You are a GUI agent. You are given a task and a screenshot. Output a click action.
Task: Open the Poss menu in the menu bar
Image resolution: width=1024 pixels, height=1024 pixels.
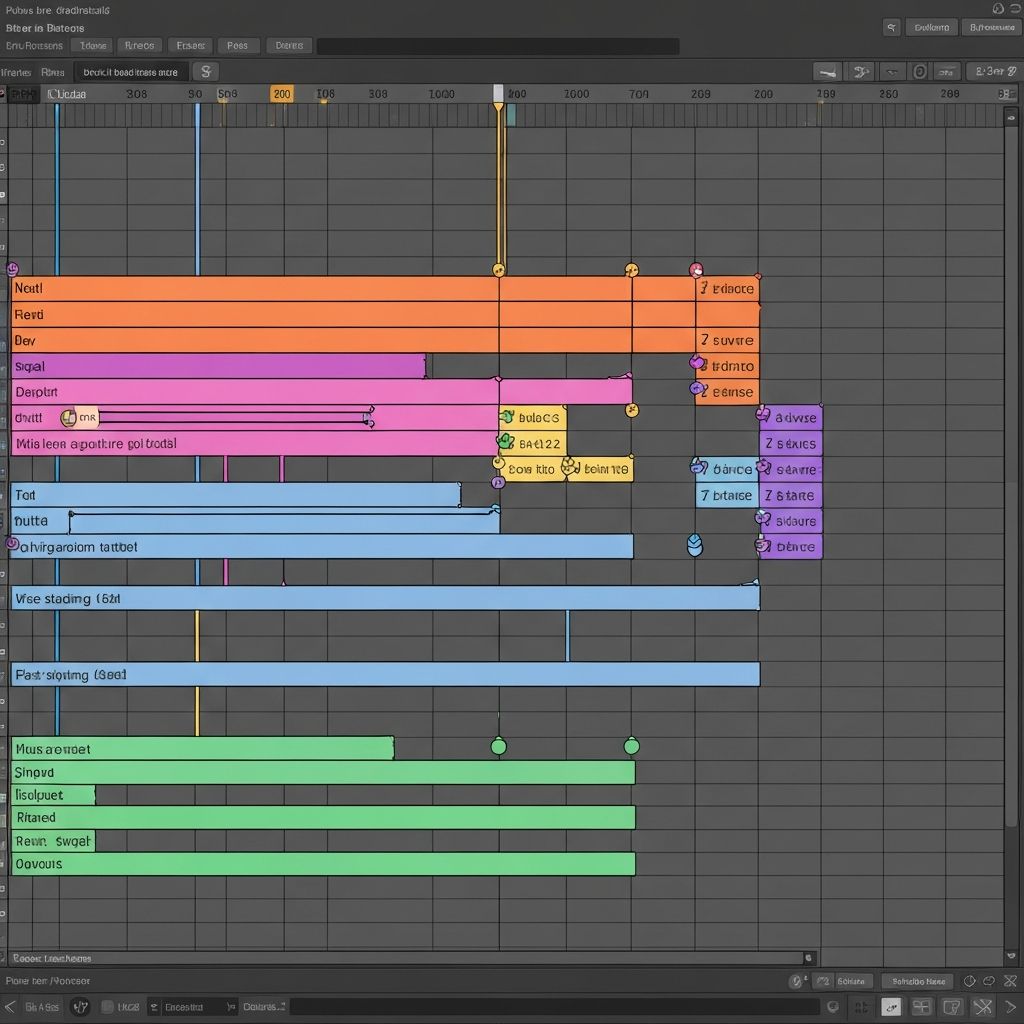pyautogui.click(x=238, y=45)
